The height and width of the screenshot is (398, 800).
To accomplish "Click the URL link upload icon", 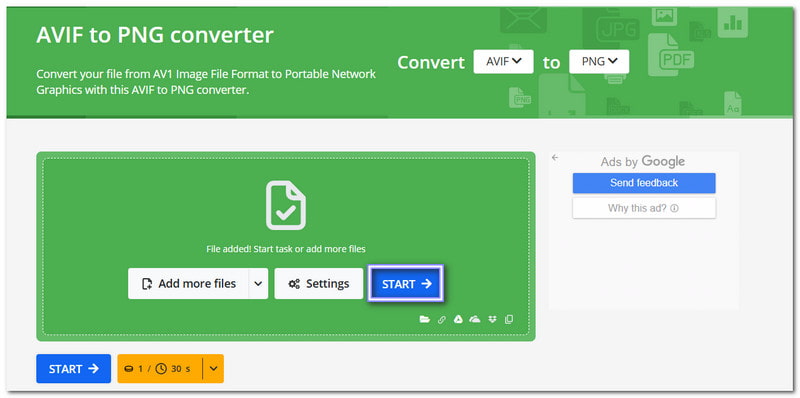I will pos(442,319).
